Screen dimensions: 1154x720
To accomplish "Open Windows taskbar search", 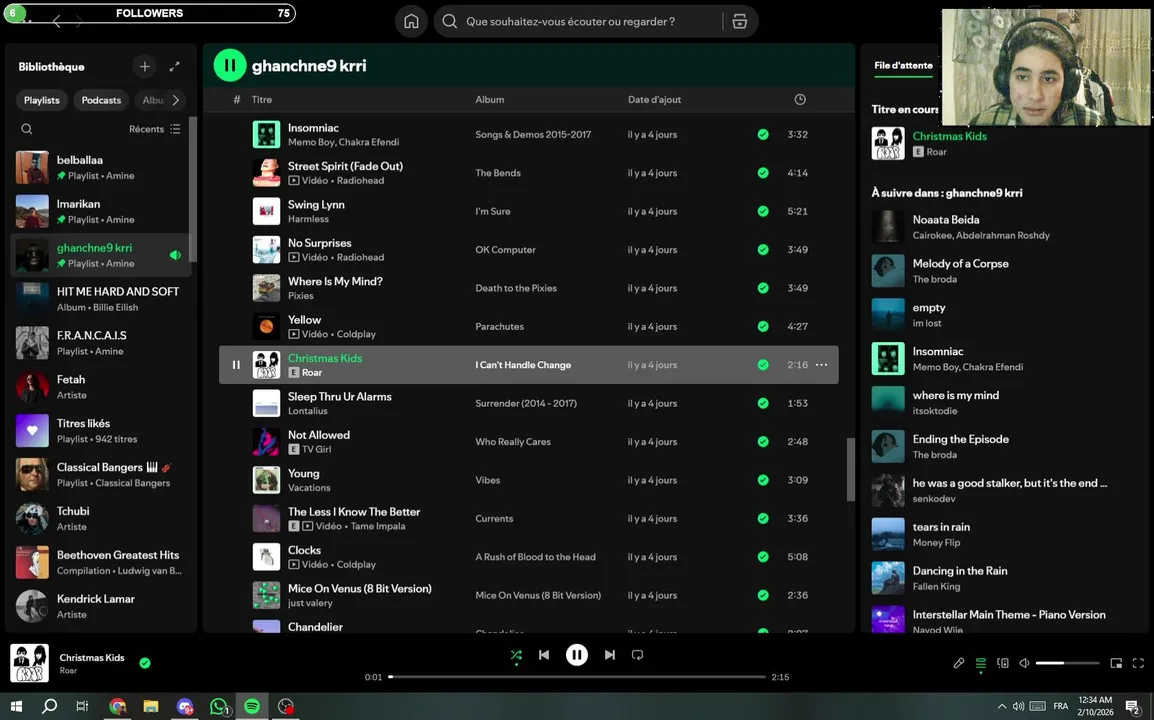I will coord(49,706).
